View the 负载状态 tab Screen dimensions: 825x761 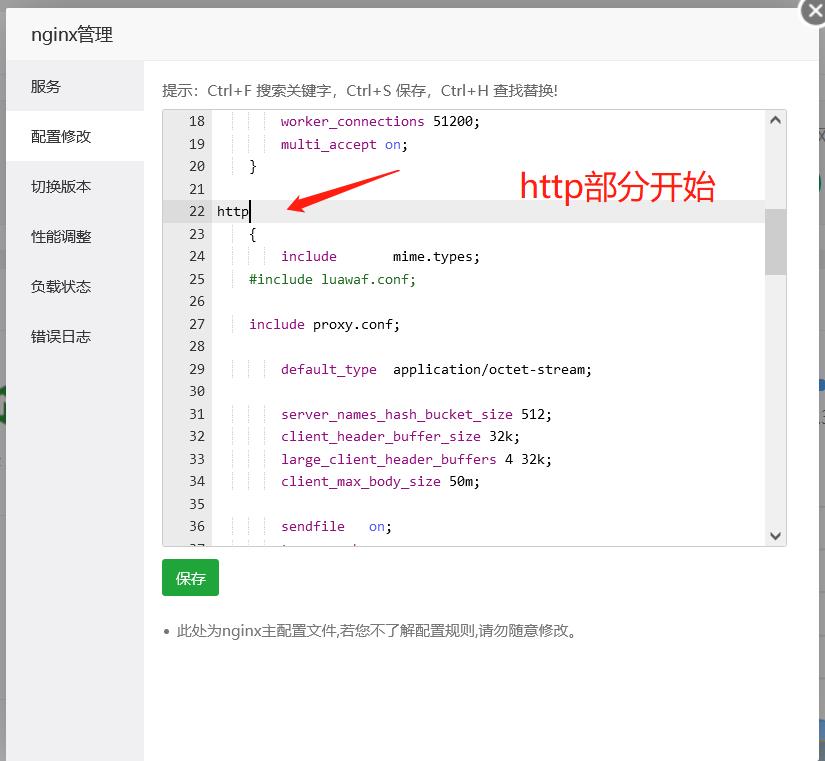(x=61, y=287)
